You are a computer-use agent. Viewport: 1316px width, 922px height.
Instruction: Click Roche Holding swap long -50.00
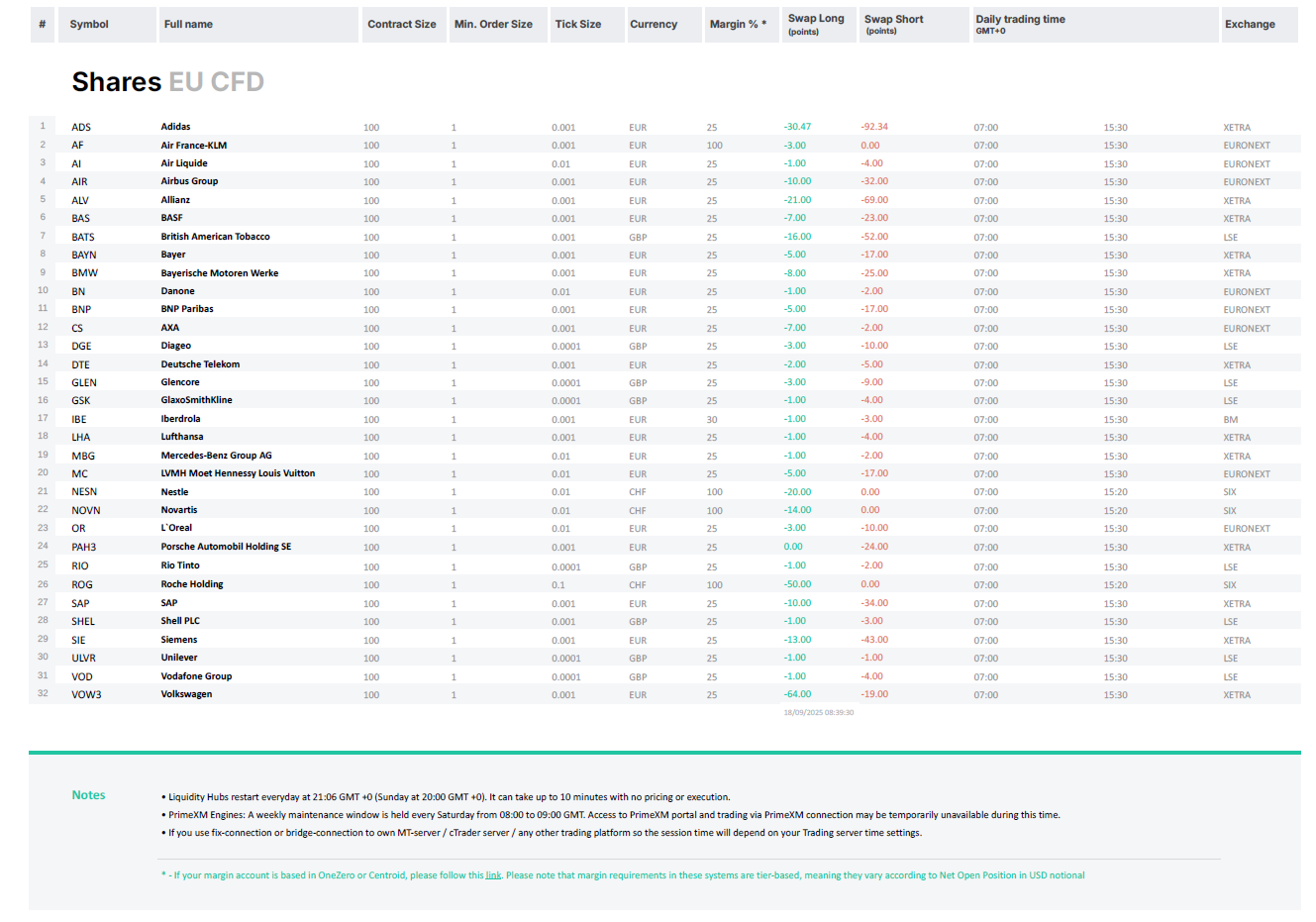[x=797, y=584]
